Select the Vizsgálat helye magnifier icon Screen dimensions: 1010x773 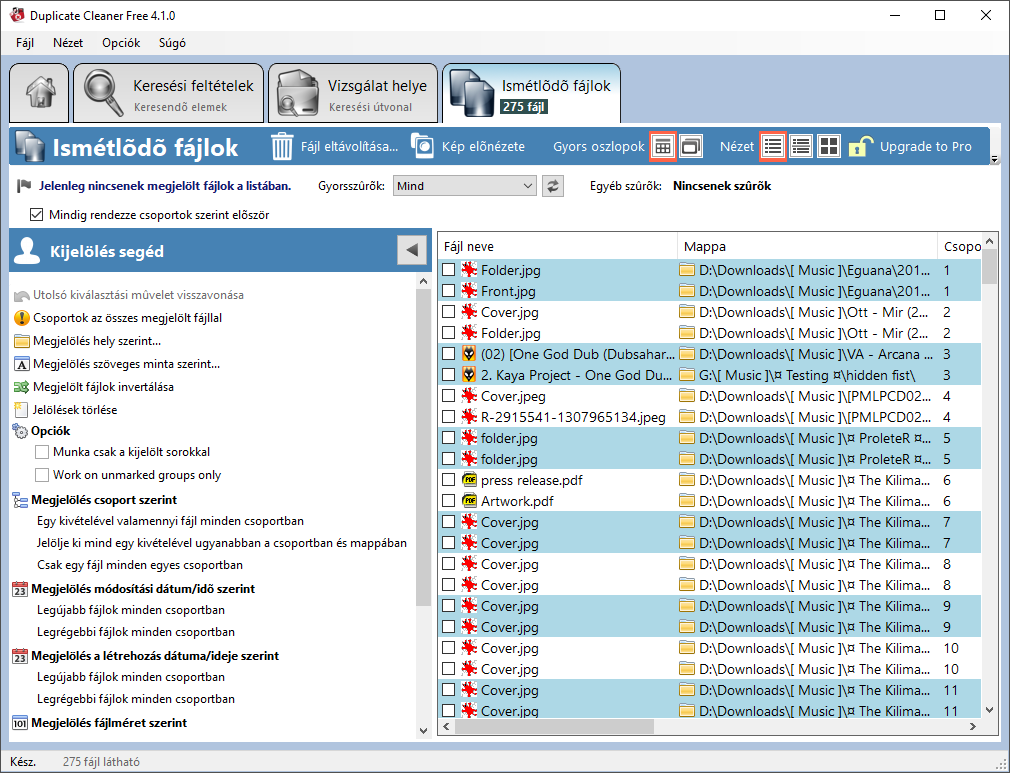pyautogui.click(x=296, y=90)
